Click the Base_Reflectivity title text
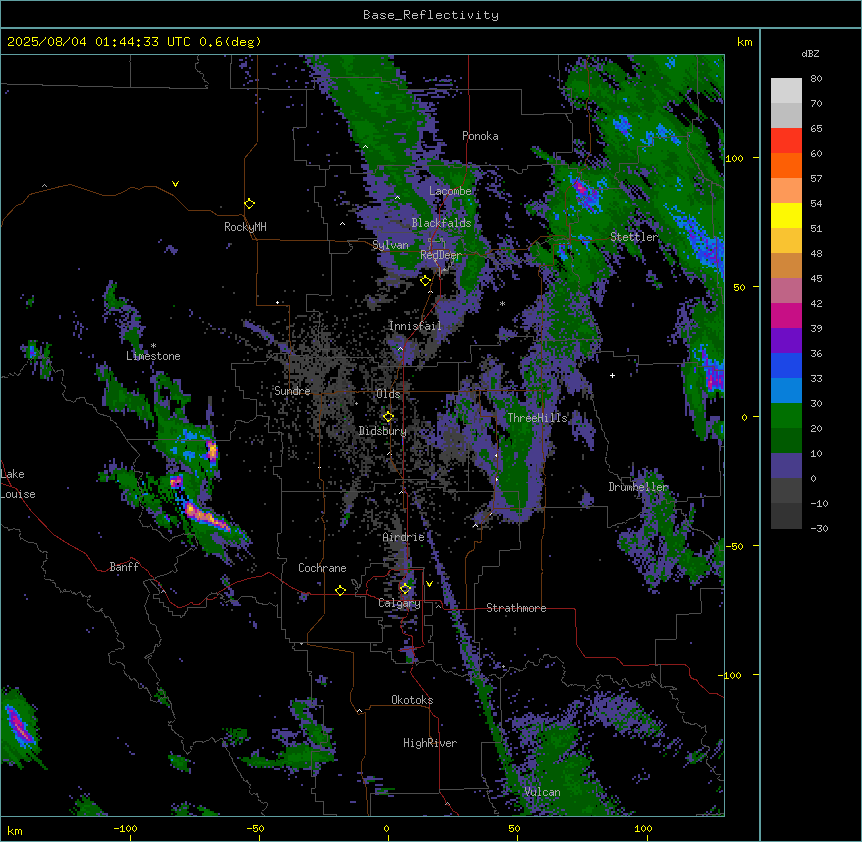862x842 pixels. (431, 15)
